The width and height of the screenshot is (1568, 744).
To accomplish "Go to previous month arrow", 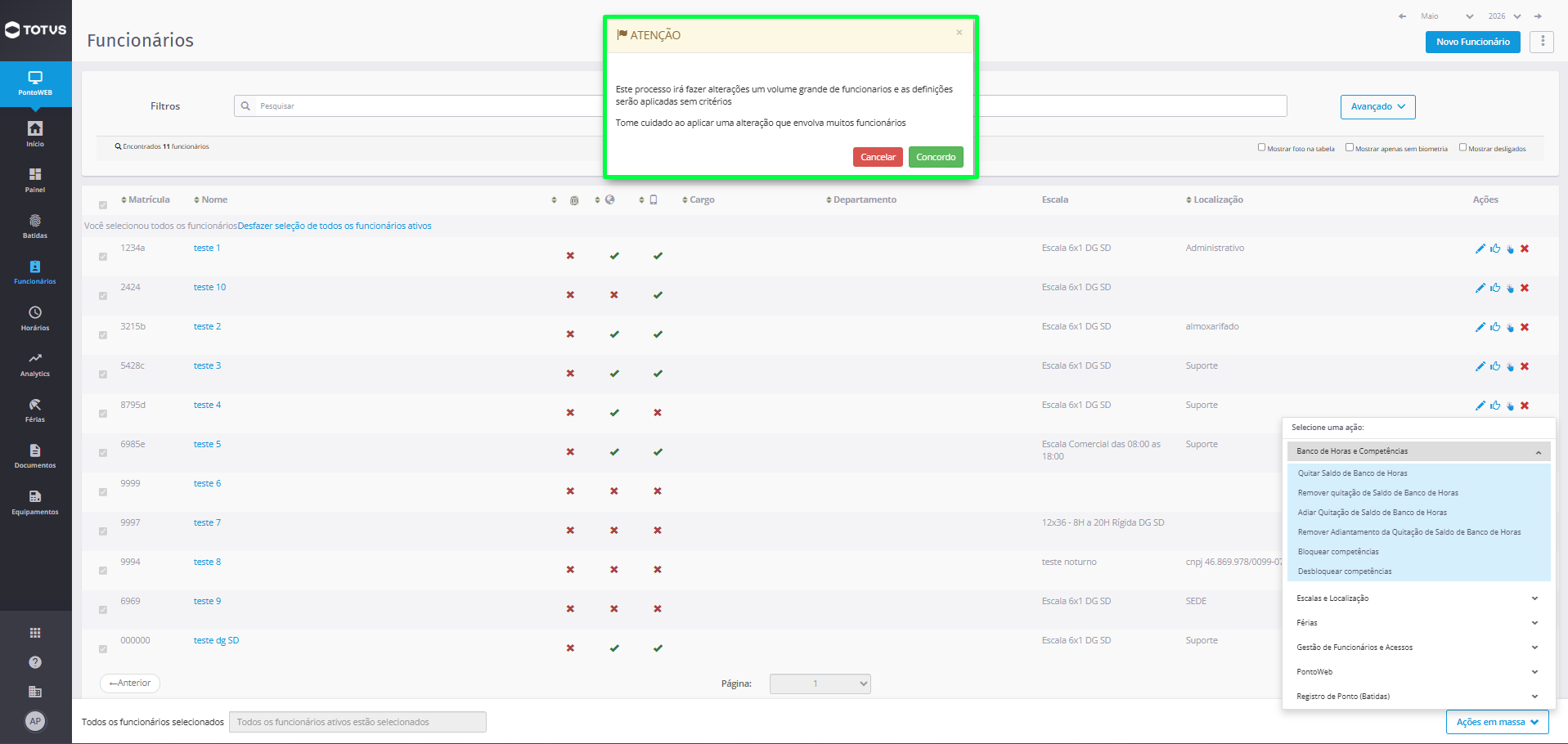I will tap(1402, 16).
